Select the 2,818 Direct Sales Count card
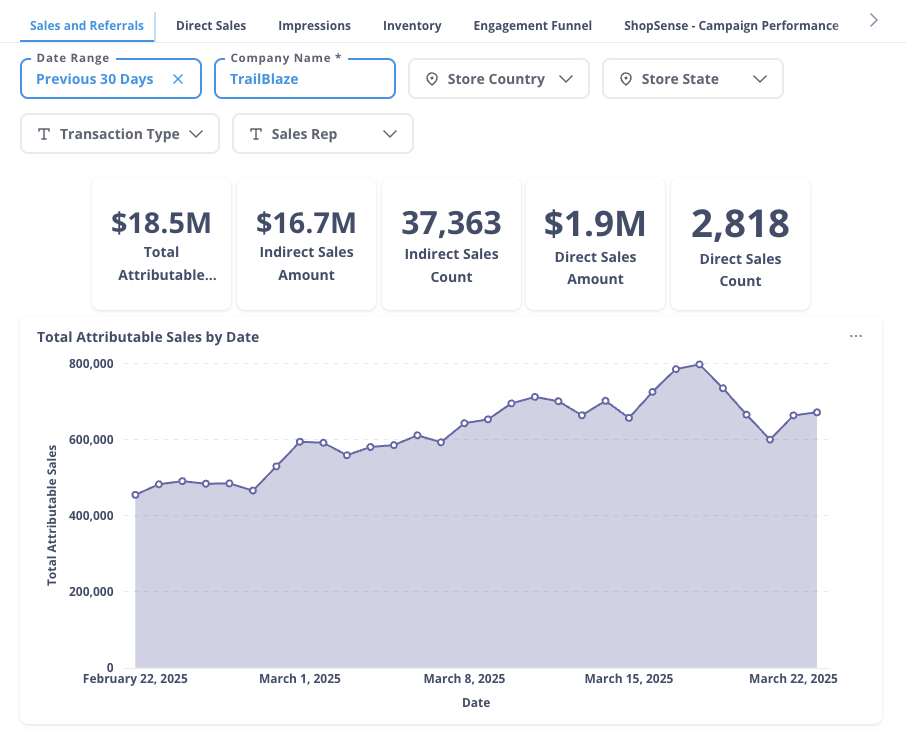906x732 pixels. pos(740,244)
